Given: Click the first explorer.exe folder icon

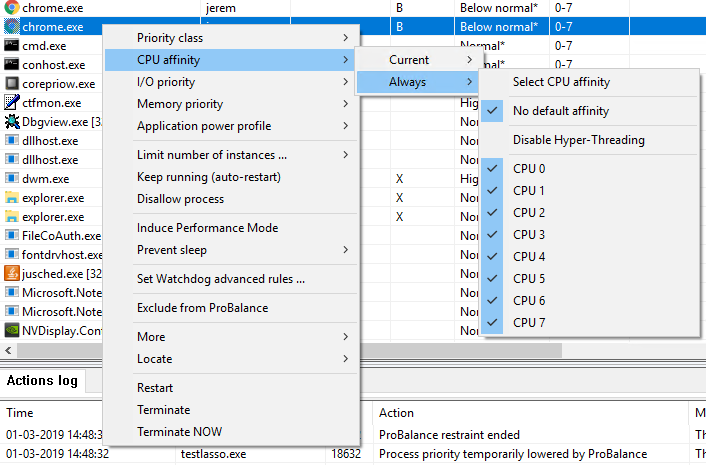Looking at the screenshot, I should pyautogui.click(x=12, y=197).
